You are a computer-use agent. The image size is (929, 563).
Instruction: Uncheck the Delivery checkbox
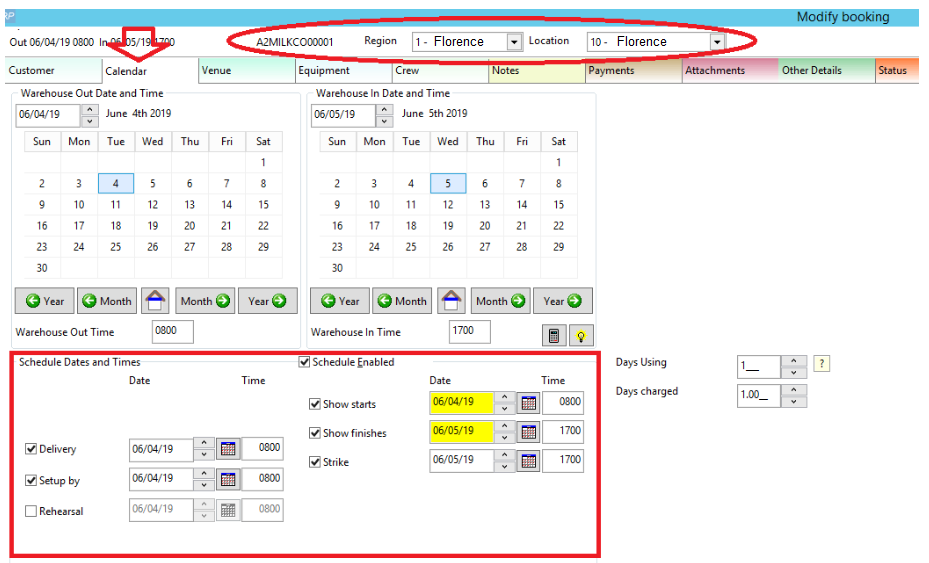pyautogui.click(x=31, y=449)
